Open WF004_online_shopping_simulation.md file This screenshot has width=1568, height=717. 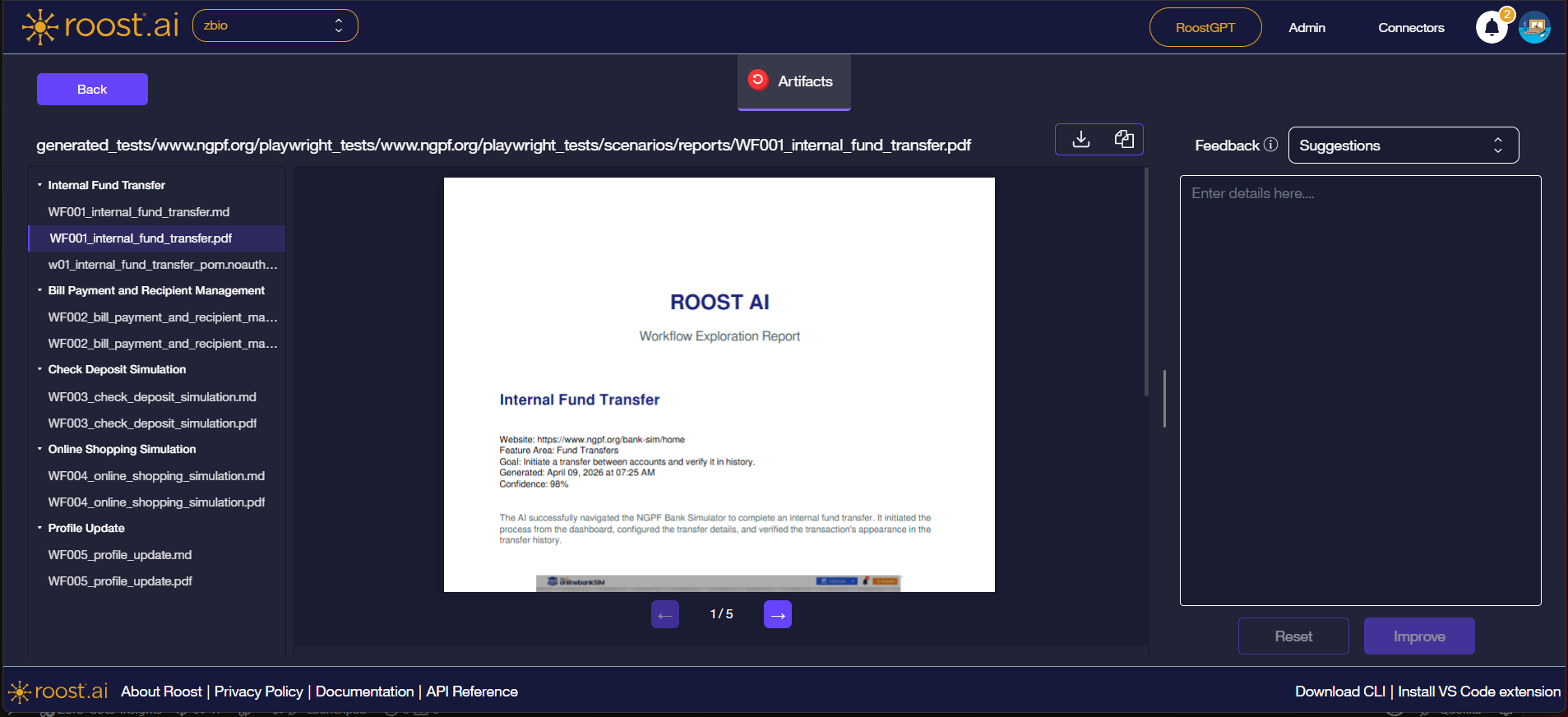[156, 476]
